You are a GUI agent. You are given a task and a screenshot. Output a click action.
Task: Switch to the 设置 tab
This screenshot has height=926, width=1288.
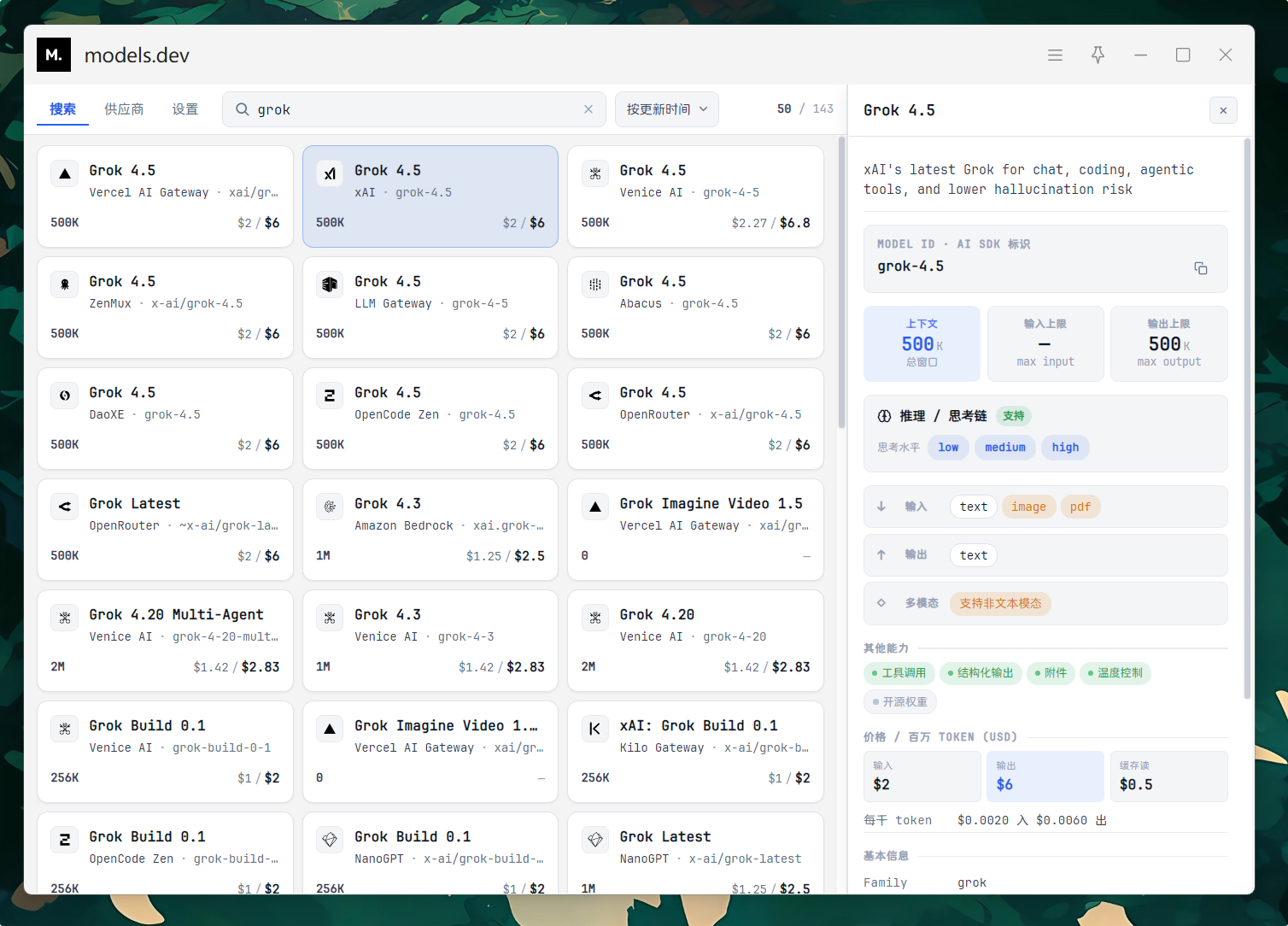(x=185, y=109)
